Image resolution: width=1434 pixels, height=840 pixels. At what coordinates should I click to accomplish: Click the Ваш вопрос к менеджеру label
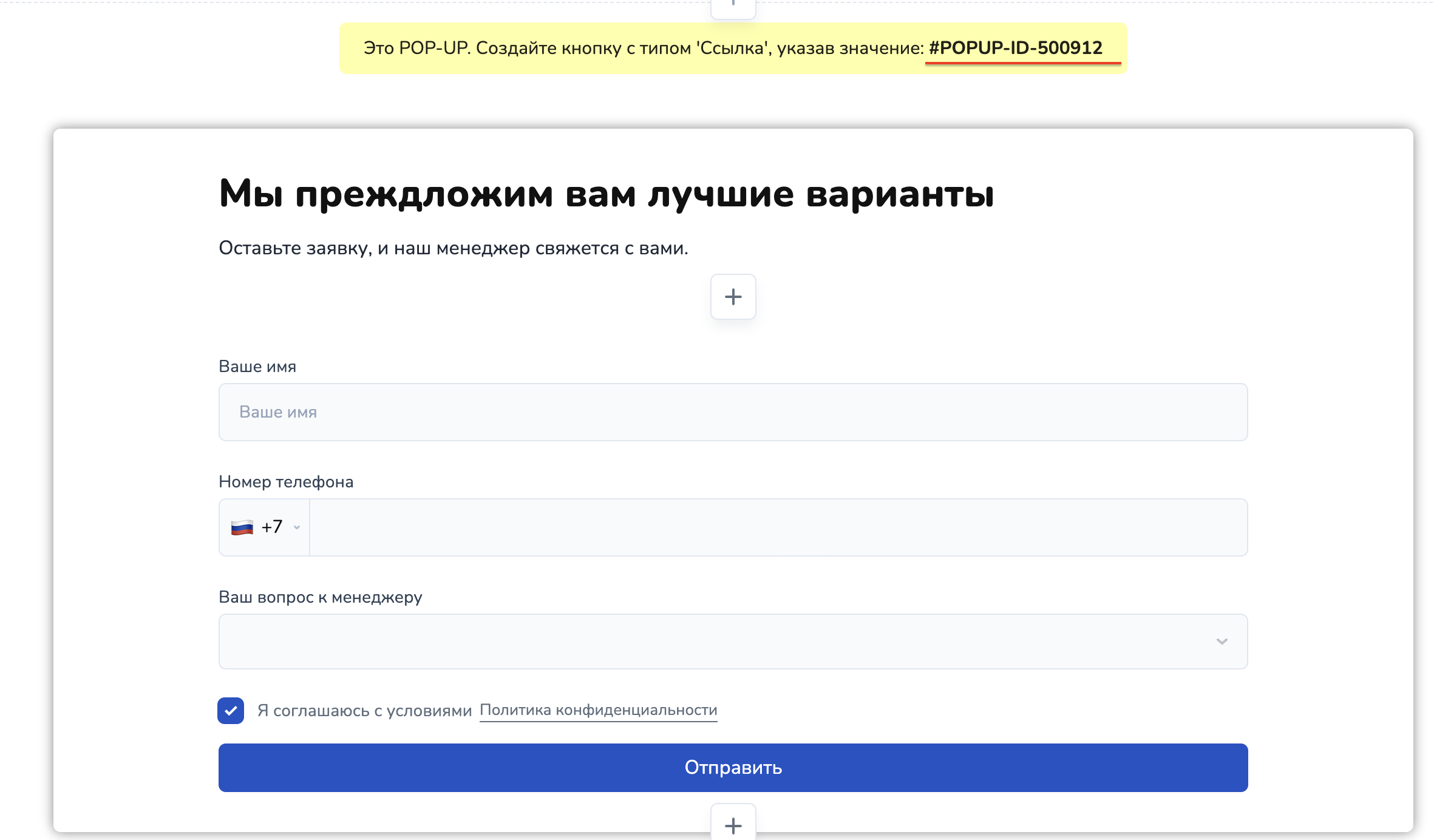tap(321, 597)
